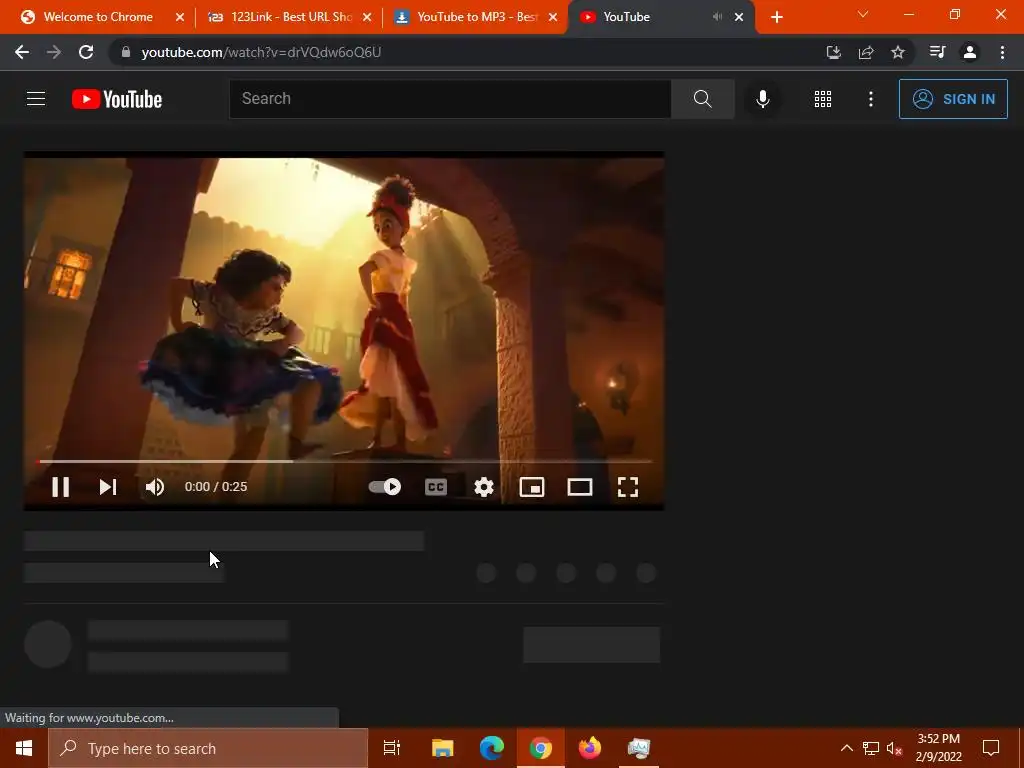Open the media control icon

[937, 52]
